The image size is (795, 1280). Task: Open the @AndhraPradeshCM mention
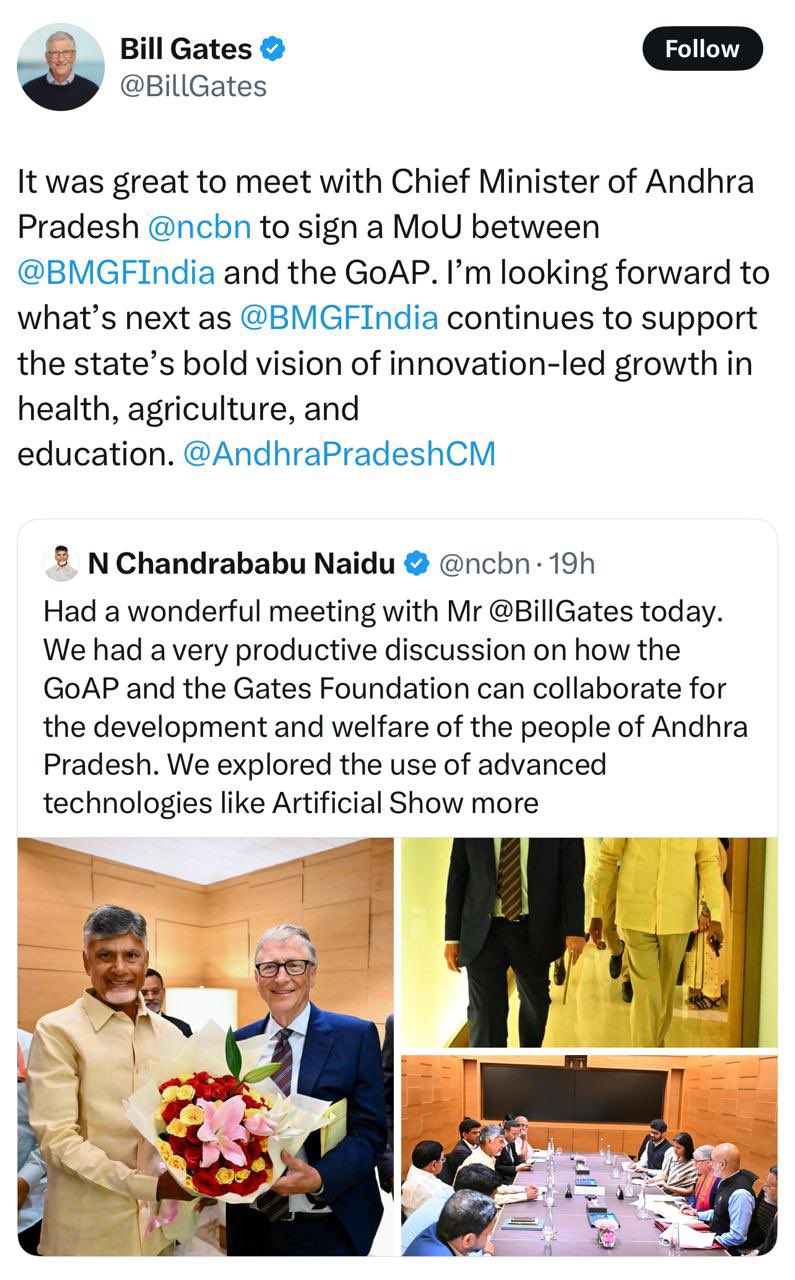[x=340, y=454]
